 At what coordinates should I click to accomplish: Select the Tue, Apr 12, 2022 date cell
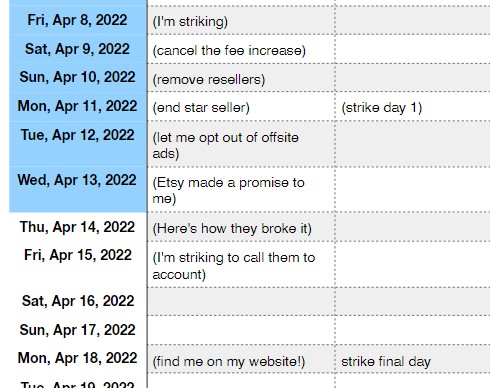coord(78,144)
